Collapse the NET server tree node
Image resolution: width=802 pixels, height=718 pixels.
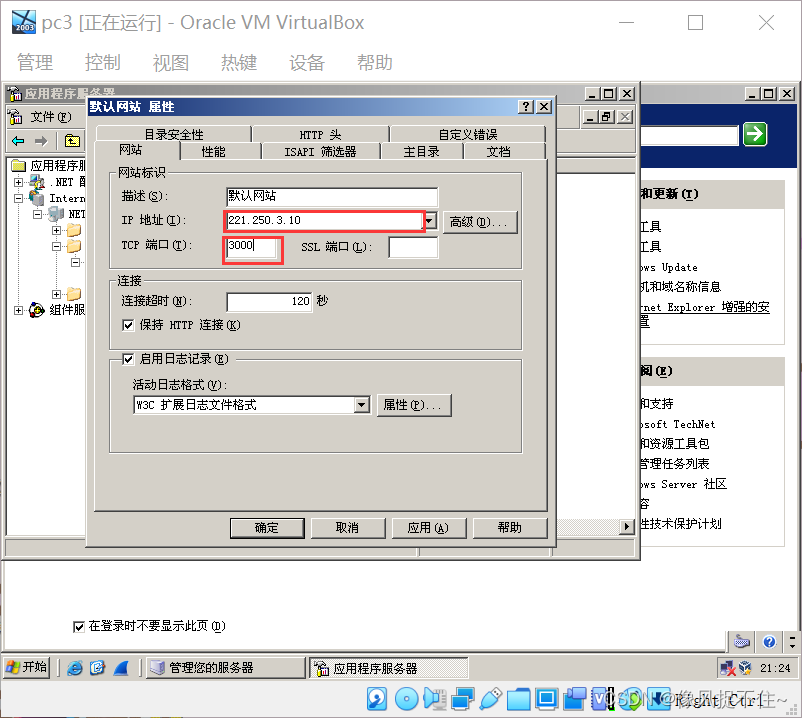(x=37, y=214)
